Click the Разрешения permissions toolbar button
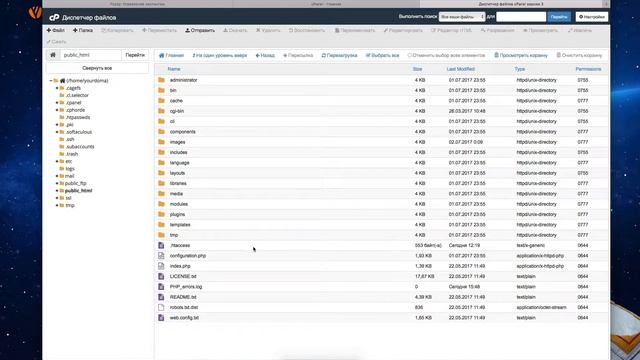 click(498, 30)
